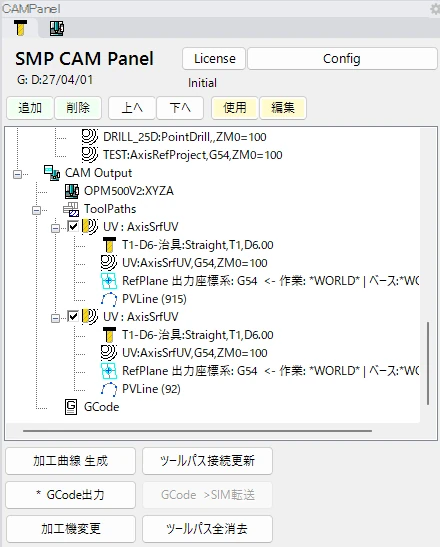The width and height of the screenshot is (440, 547).
Task: Click the 加工曲線 生成 button
Action: coord(70,461)
